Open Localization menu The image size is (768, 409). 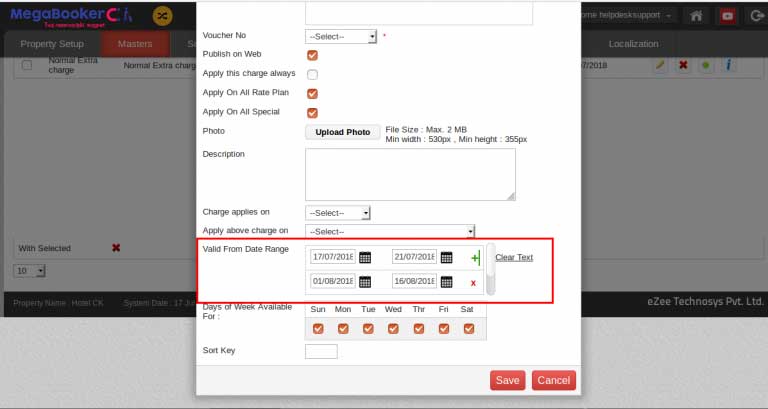coord(633,44)
